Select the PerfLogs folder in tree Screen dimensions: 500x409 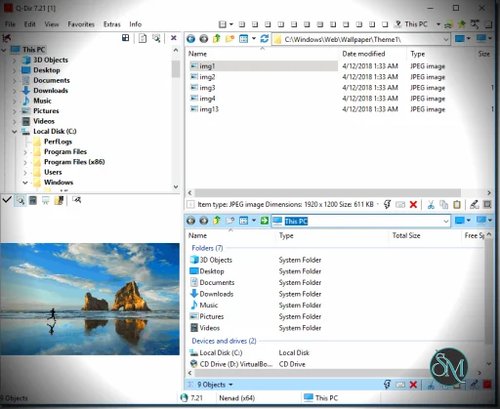tap(58, 142)
